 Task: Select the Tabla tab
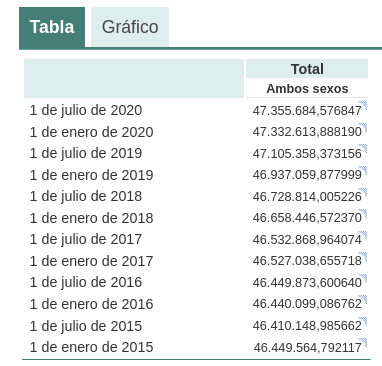[x=52, y=27]
